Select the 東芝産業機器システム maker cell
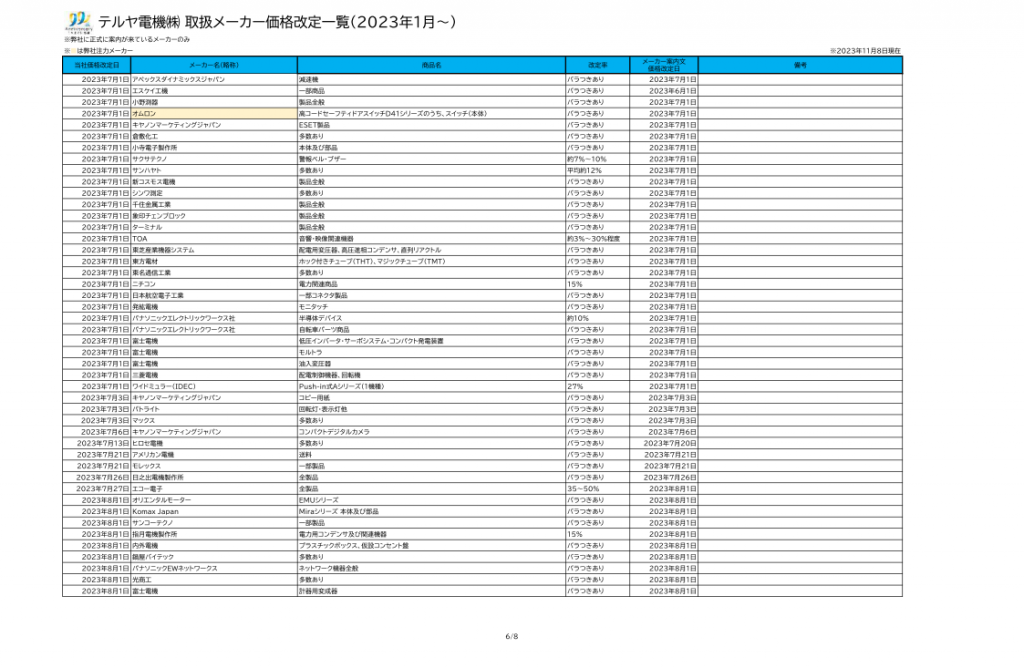The width and height of the screenshot is (1024, 668). click(x=214, y=250)
